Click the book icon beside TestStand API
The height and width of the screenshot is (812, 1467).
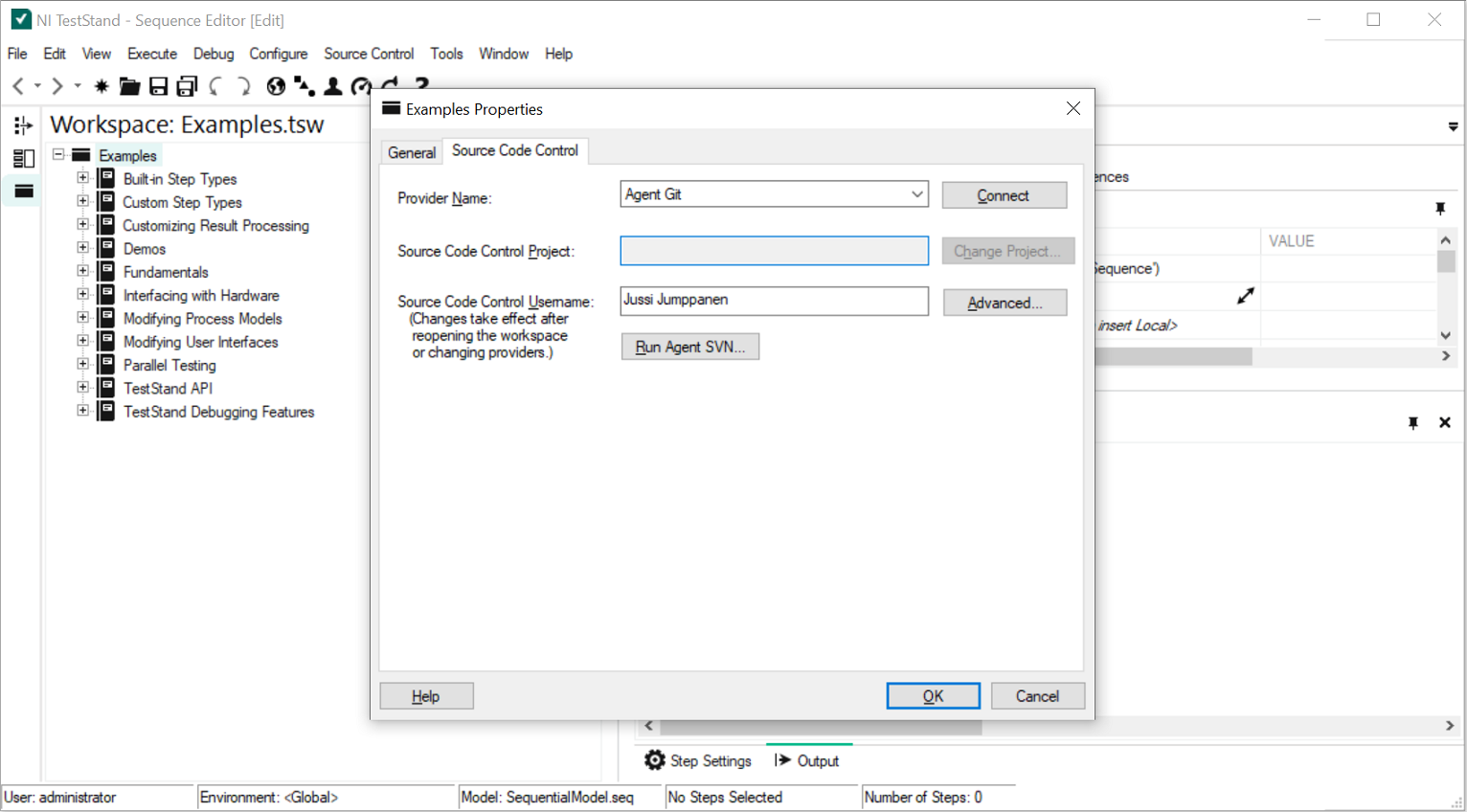pos(106,388)
